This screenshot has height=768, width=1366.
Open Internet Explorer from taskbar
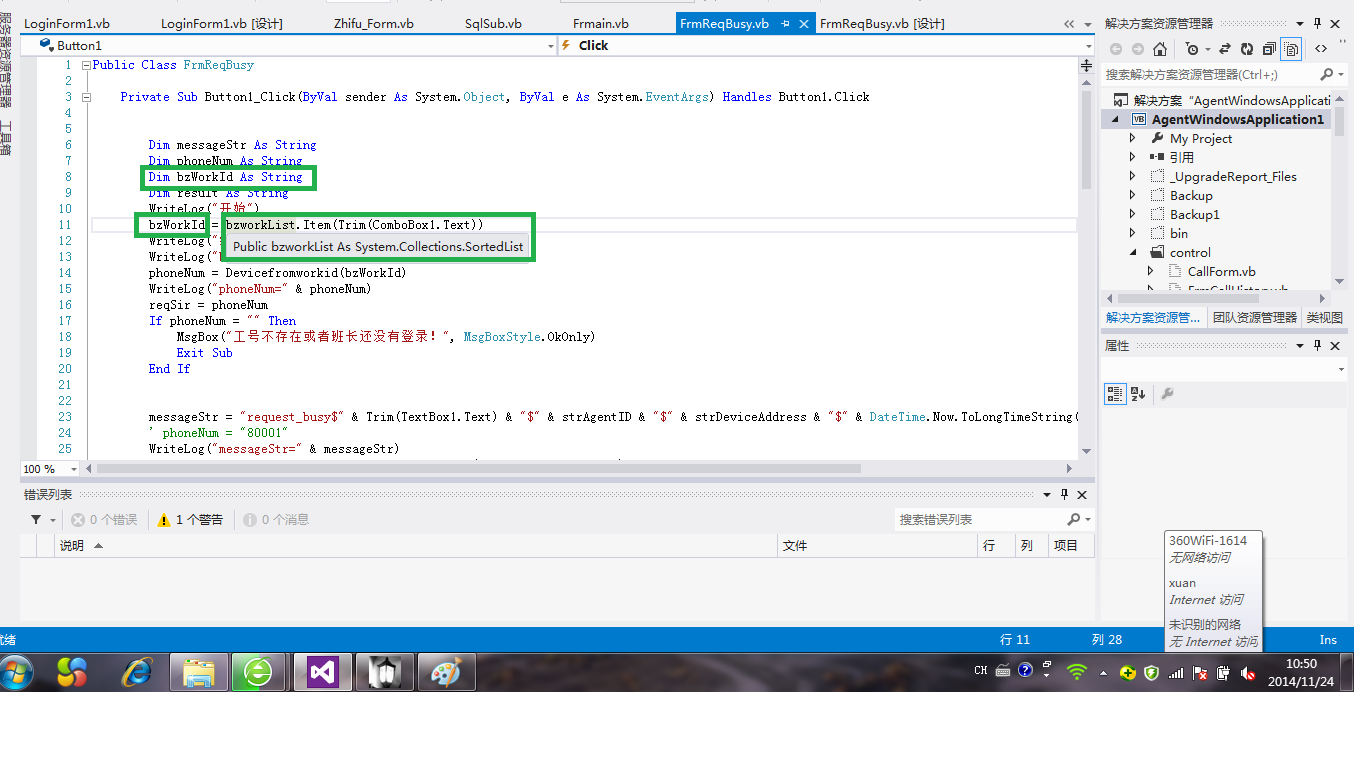[x=137, y=672]
